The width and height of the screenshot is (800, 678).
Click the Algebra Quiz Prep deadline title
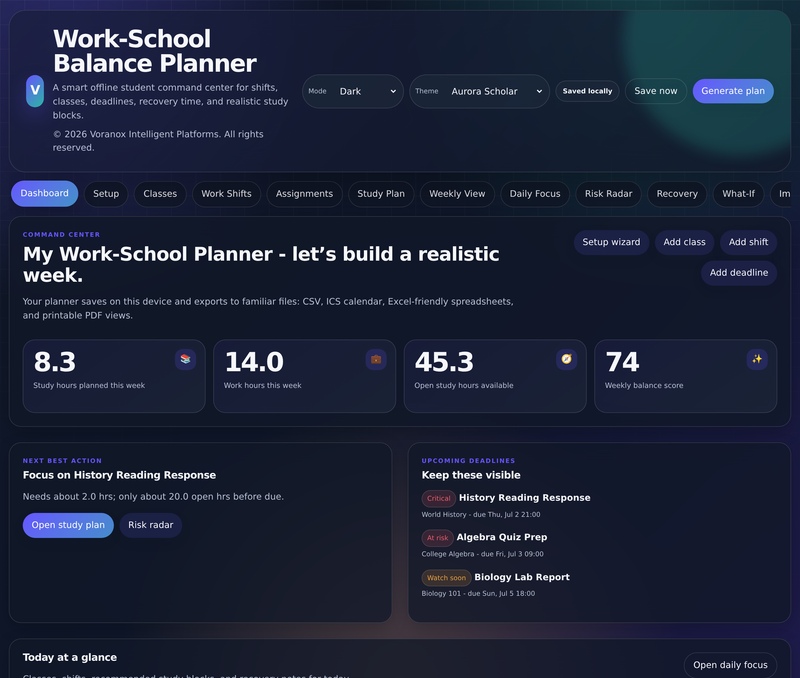point(502,537)
